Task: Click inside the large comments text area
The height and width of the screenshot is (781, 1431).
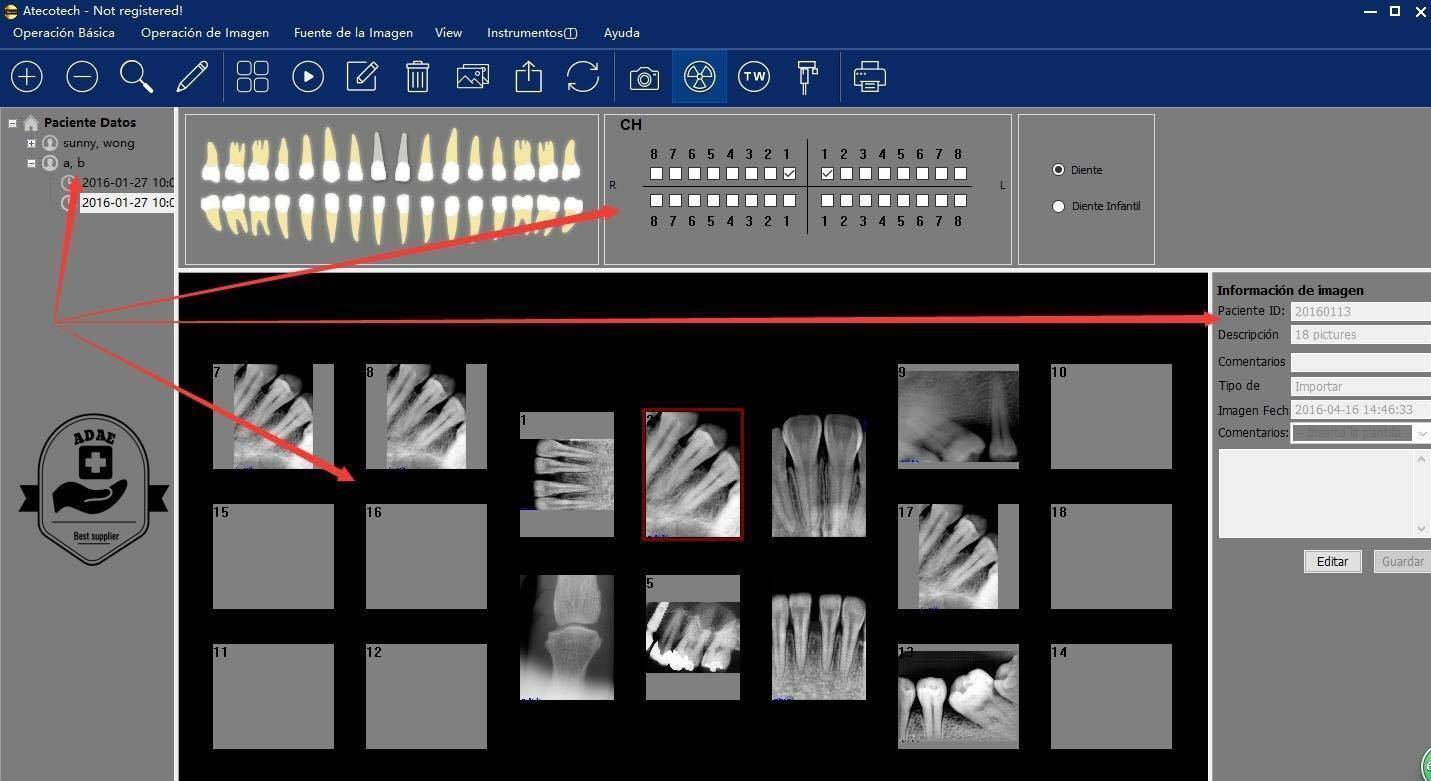Action: tap(1316, 494)
